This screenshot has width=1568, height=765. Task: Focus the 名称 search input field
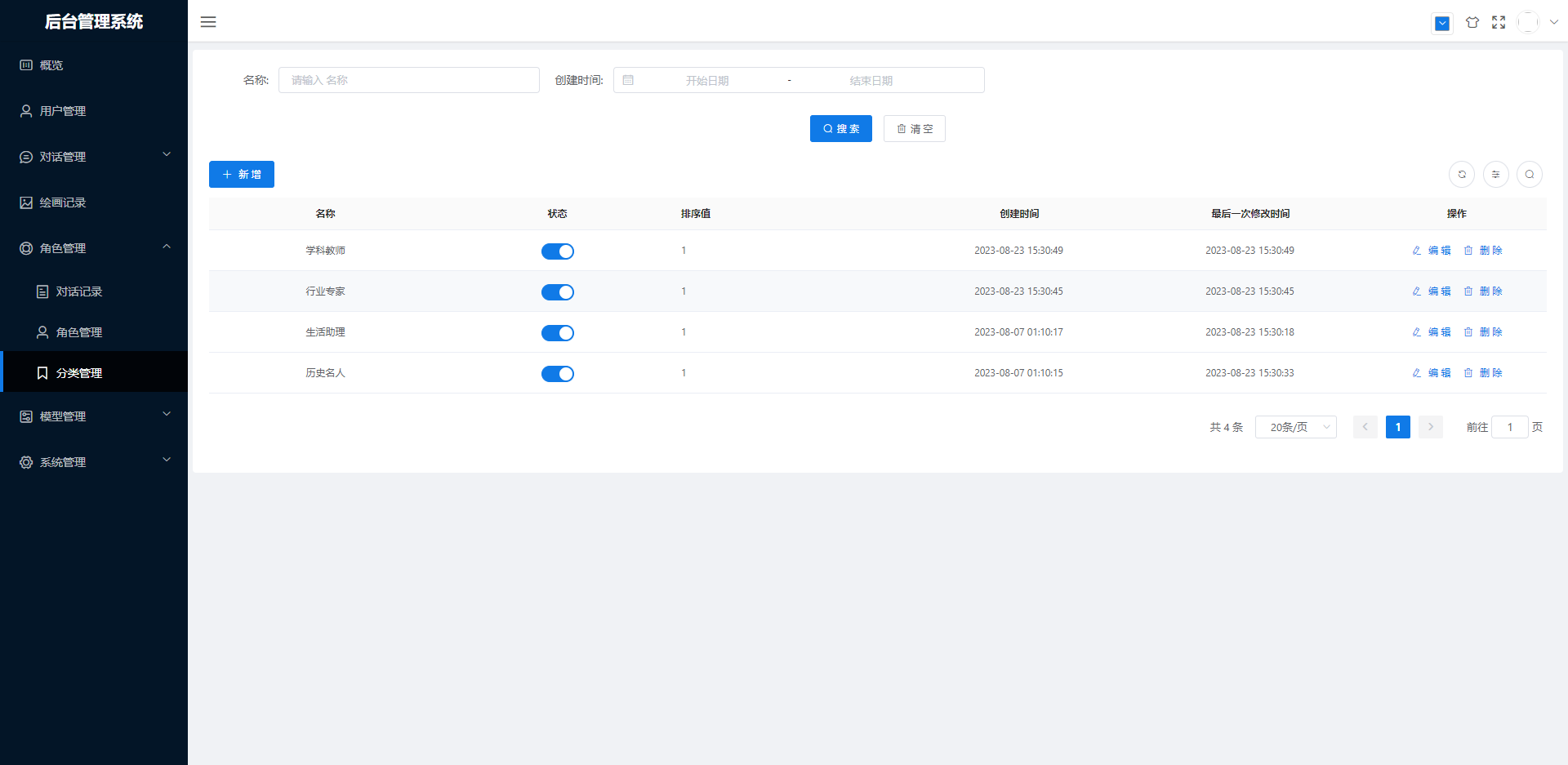click(408, 80)
